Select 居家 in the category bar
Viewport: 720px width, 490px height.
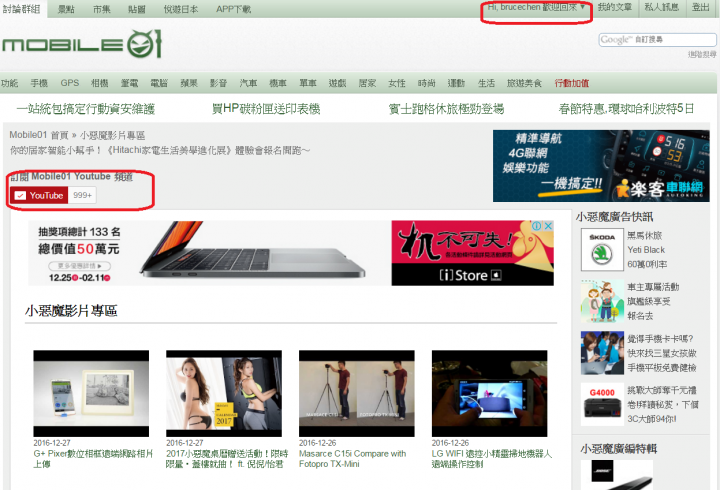pos(367,83)
